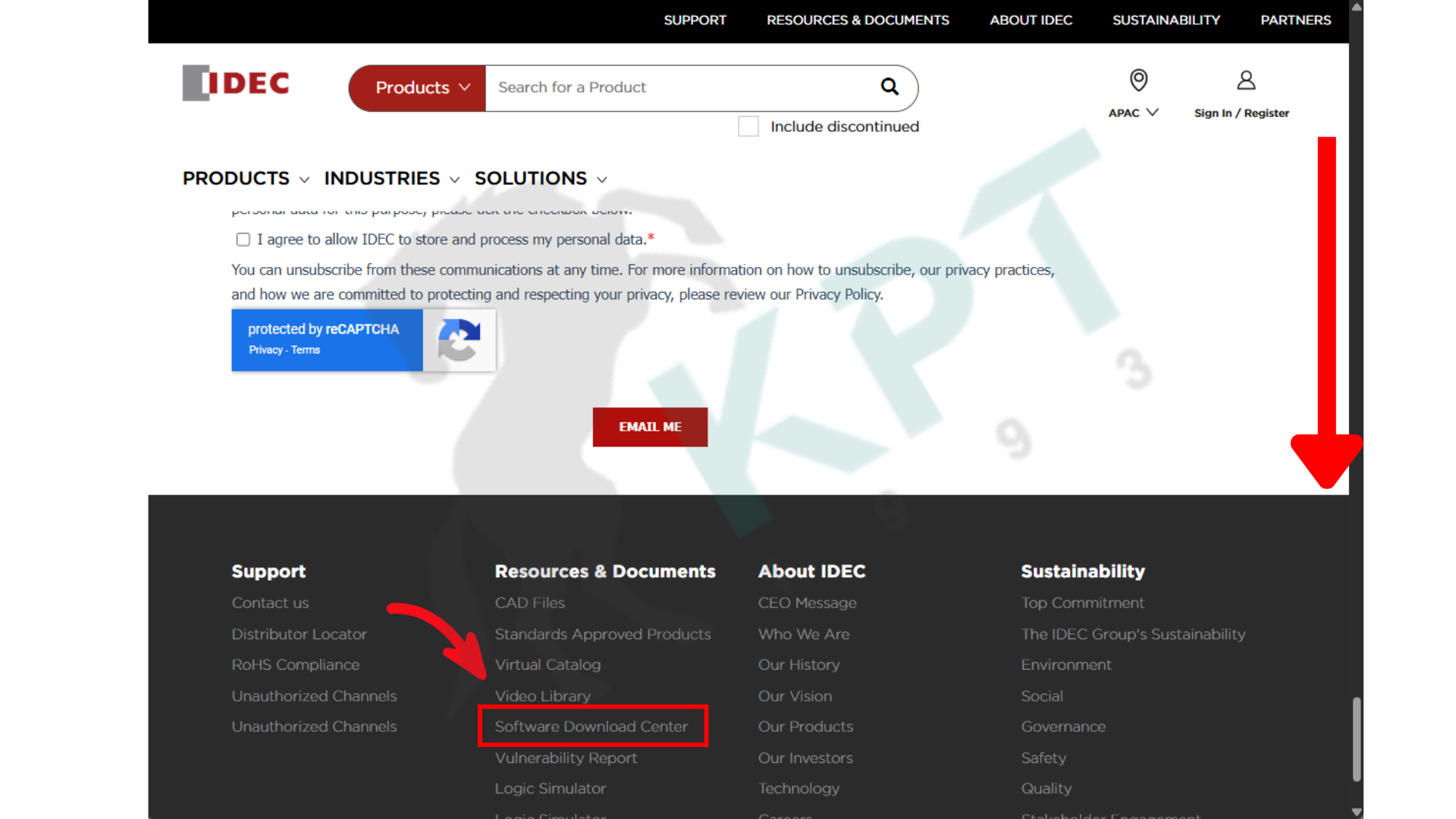Expand the PRODUCTS navigation menu
1456x819 pixels.
coord(246,178)
